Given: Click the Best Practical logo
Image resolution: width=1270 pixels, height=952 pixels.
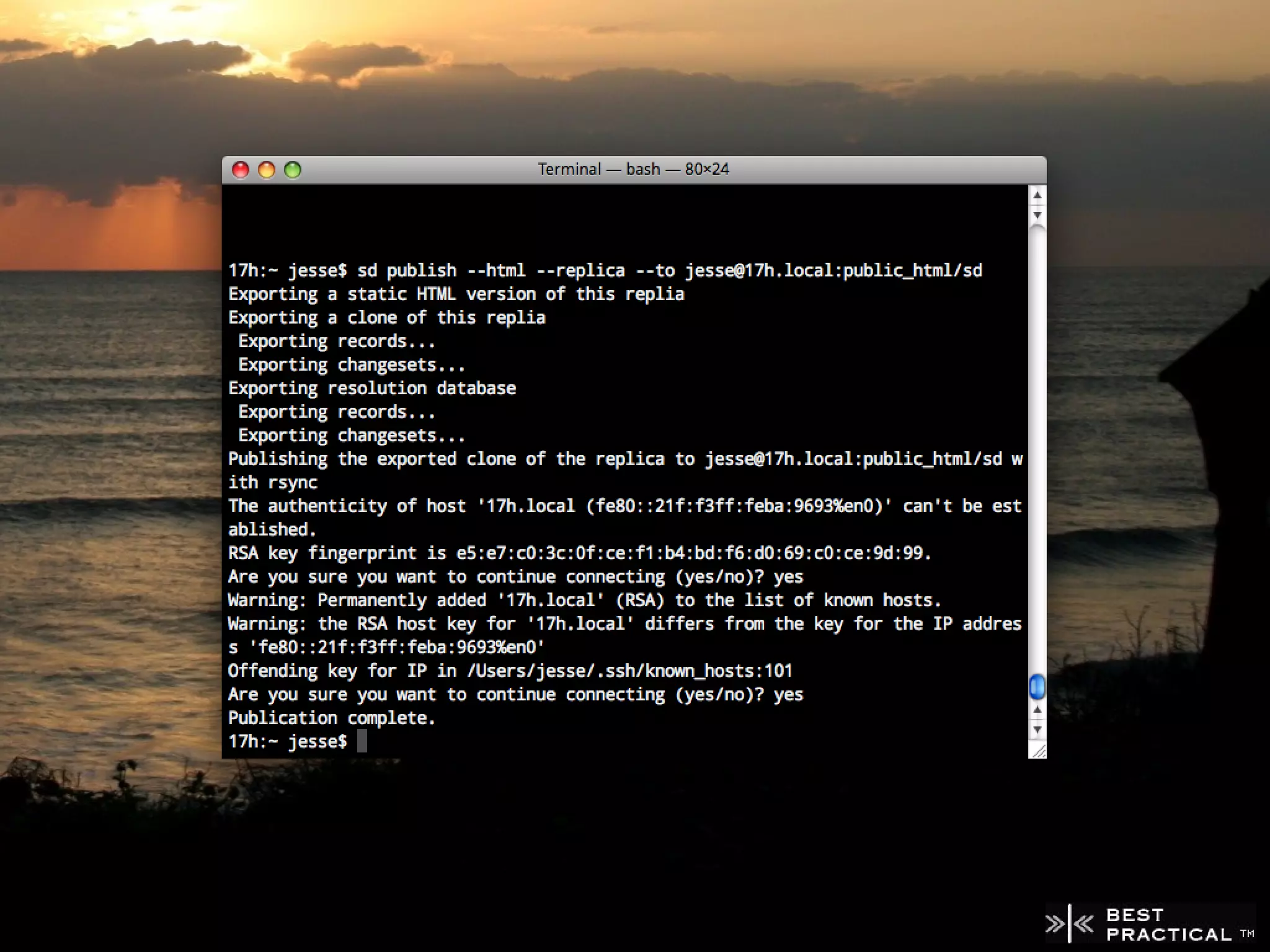Looking at the screenshot, I should point(1150,924).
